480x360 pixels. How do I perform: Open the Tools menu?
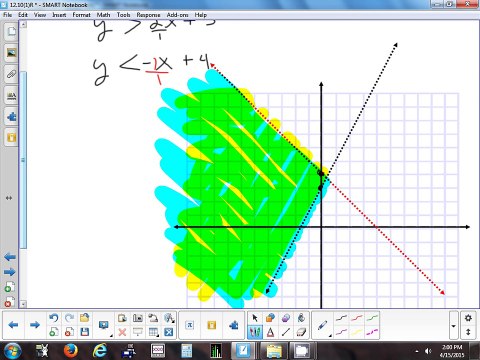123,15
